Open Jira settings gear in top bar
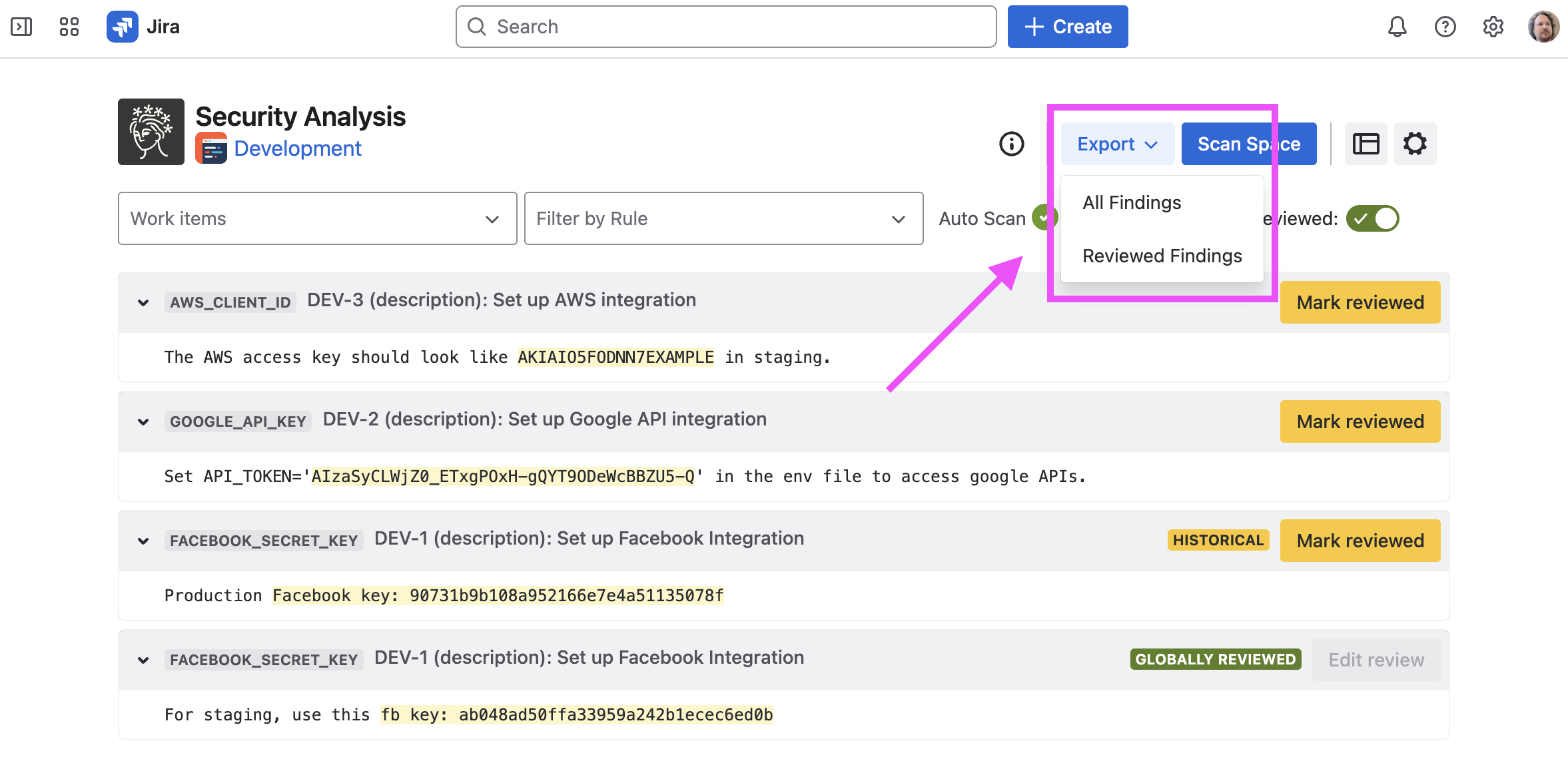 1493,27
